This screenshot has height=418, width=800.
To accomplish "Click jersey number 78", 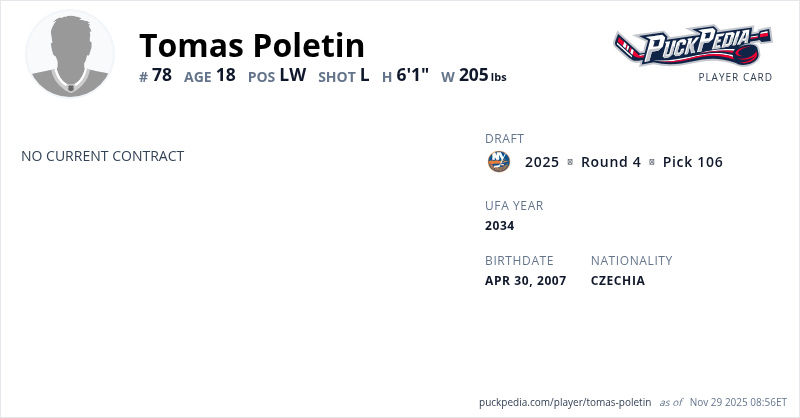I will 162,75.
